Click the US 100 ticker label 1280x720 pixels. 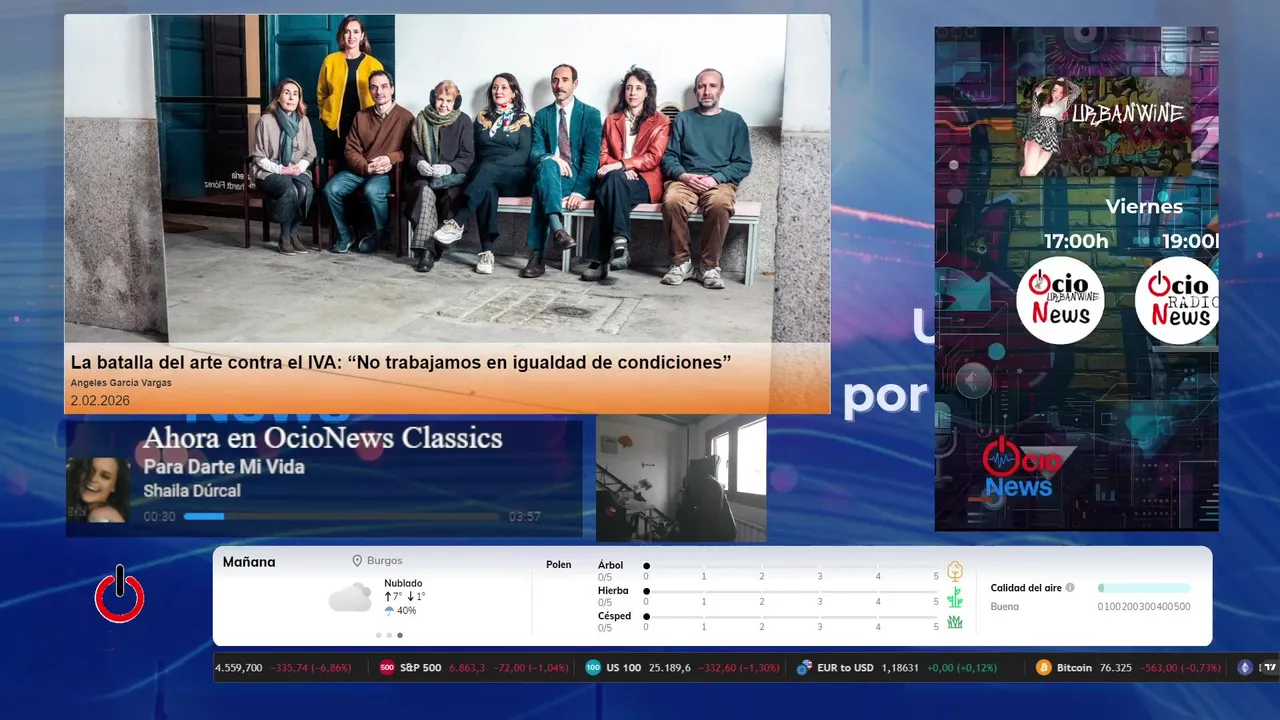[623, 668]
